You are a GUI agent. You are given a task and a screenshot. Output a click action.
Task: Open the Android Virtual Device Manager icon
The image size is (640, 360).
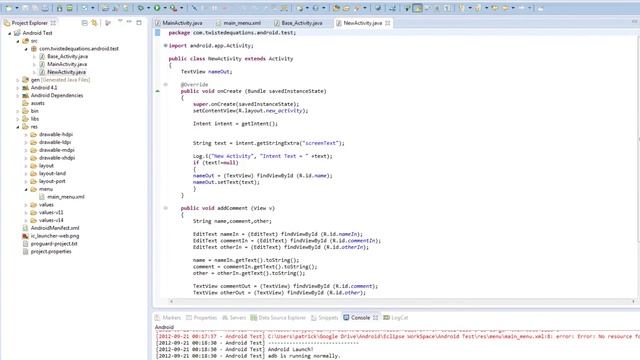(69, 8)
